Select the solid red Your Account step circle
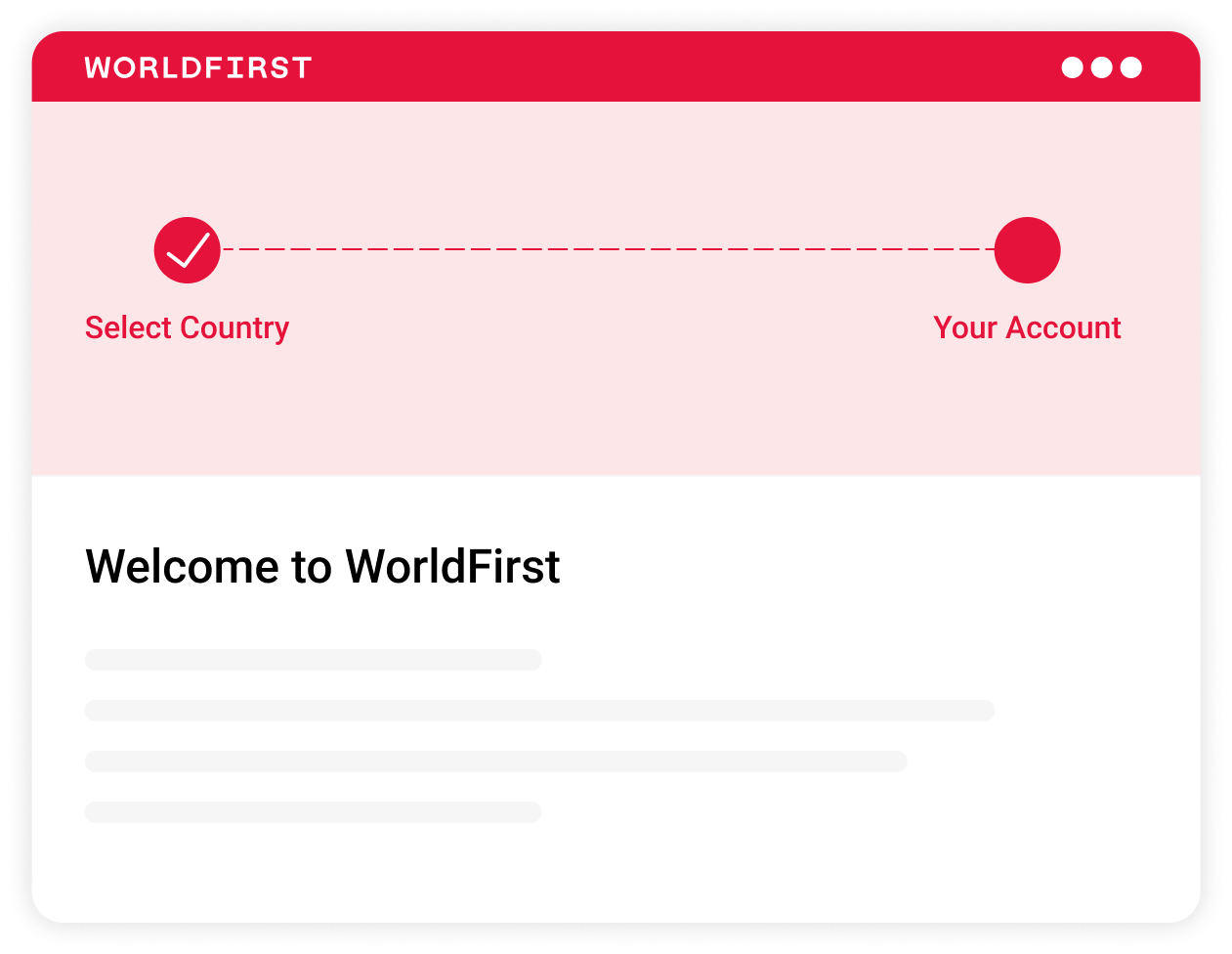 point(1027,250)
